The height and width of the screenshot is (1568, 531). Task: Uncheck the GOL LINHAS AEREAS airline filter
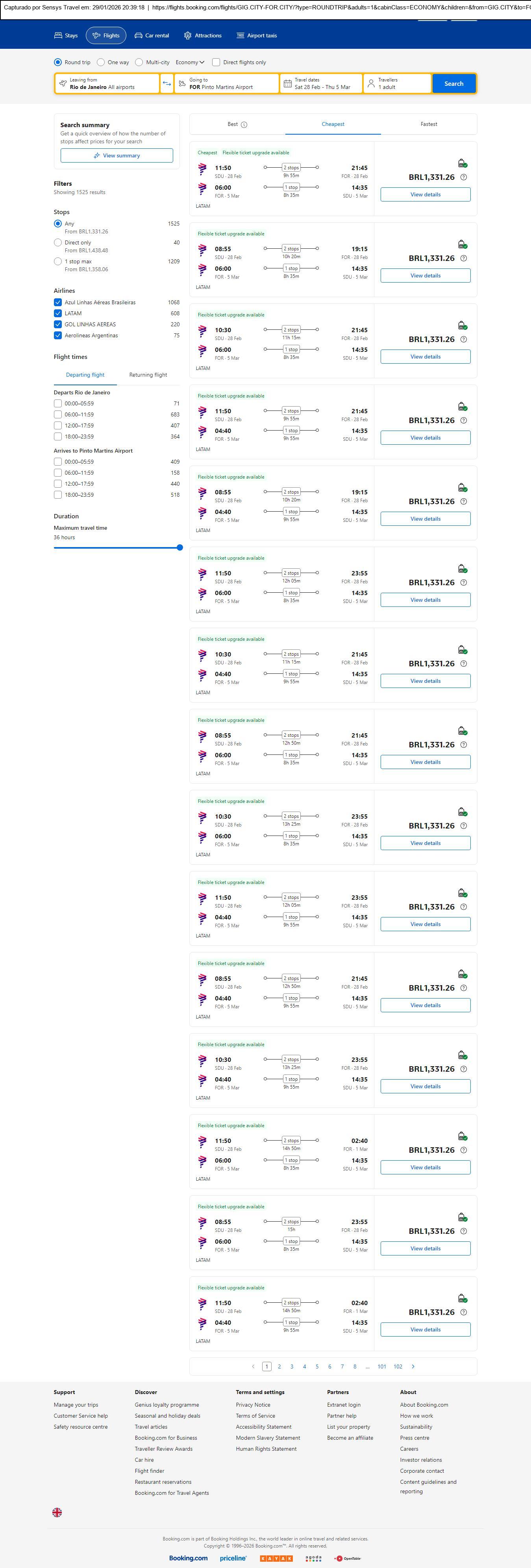pos(58,324)
